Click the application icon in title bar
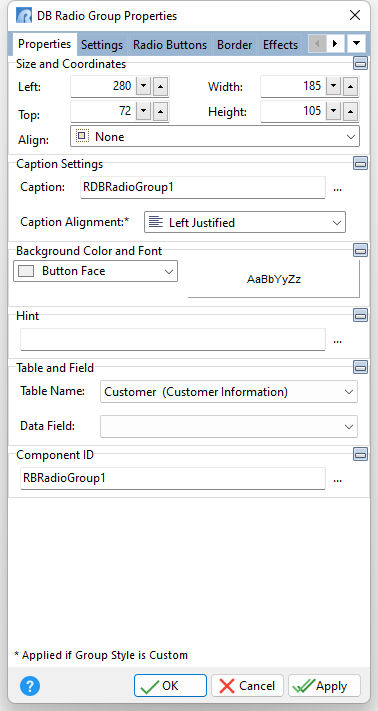 pyautogui.click(x=24, y=16)
